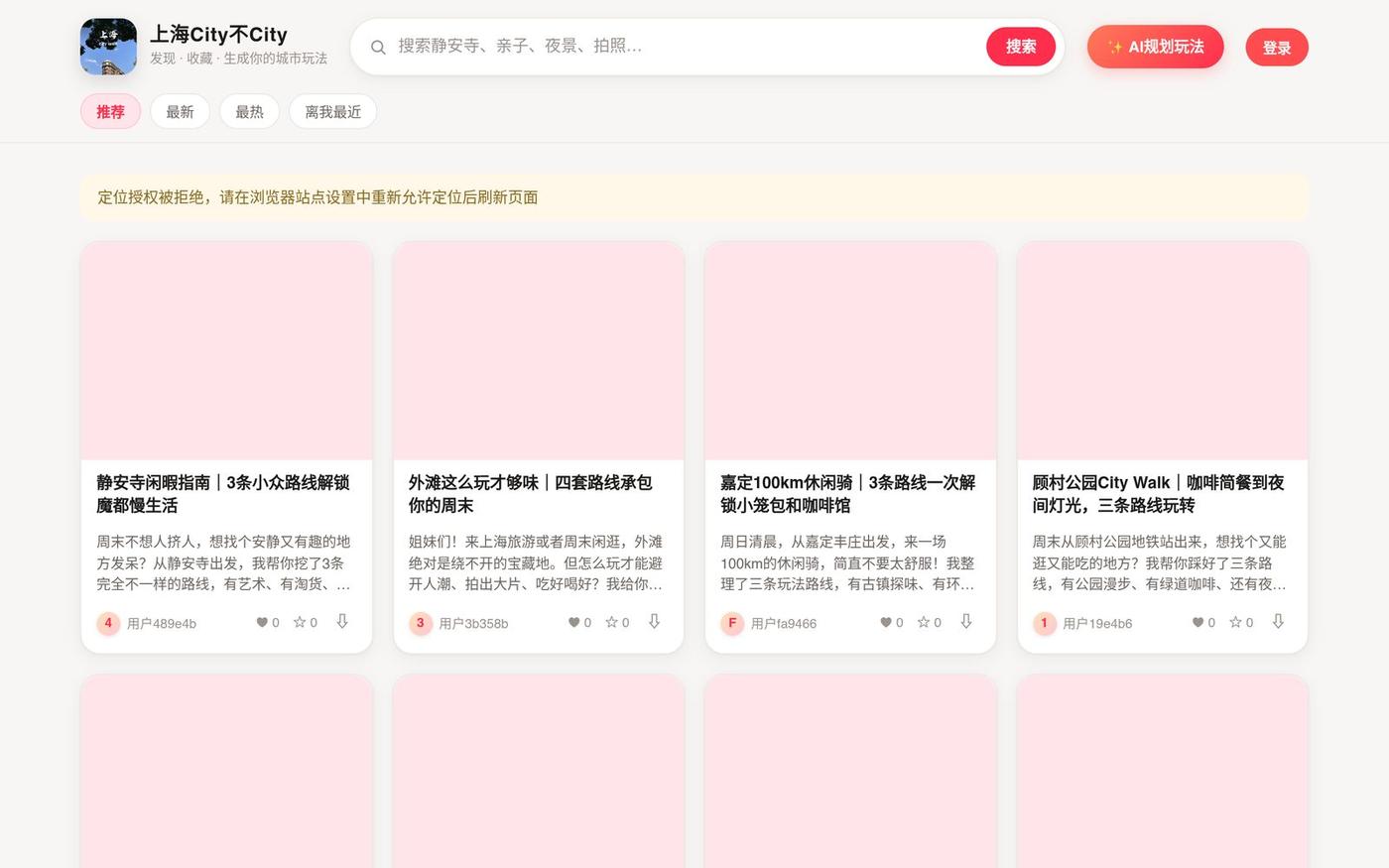Screen dimensions: 1389x868
Task: Like the 外滩这么玩才够味 post heart icon
Action: [573, 623]
